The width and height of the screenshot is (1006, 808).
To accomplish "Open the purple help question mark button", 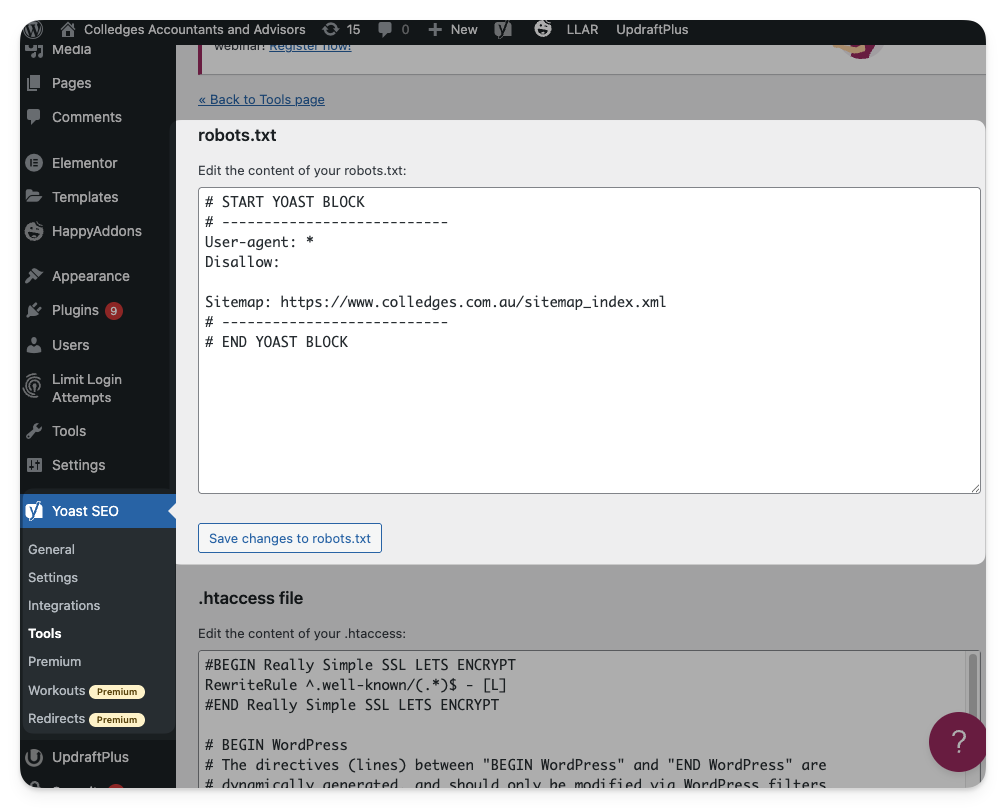I will 957,742.
